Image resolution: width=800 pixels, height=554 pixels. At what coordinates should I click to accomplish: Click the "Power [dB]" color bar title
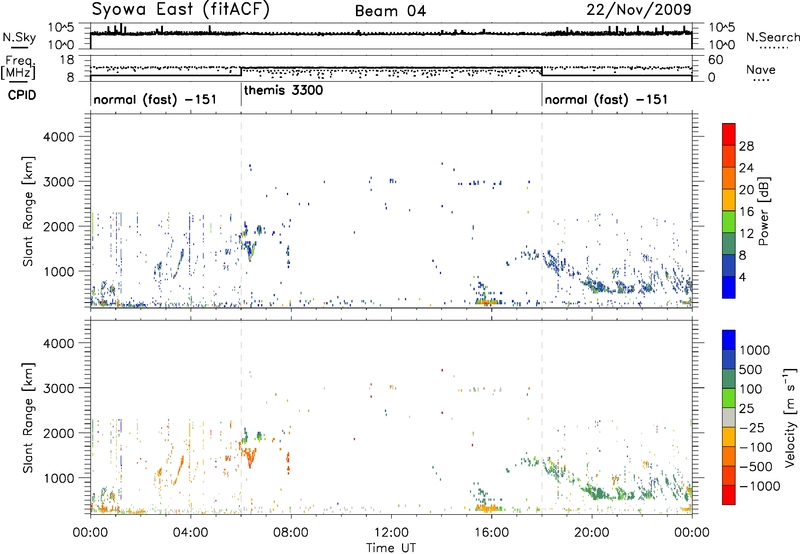pyautogui.click(x=763, y=211)
